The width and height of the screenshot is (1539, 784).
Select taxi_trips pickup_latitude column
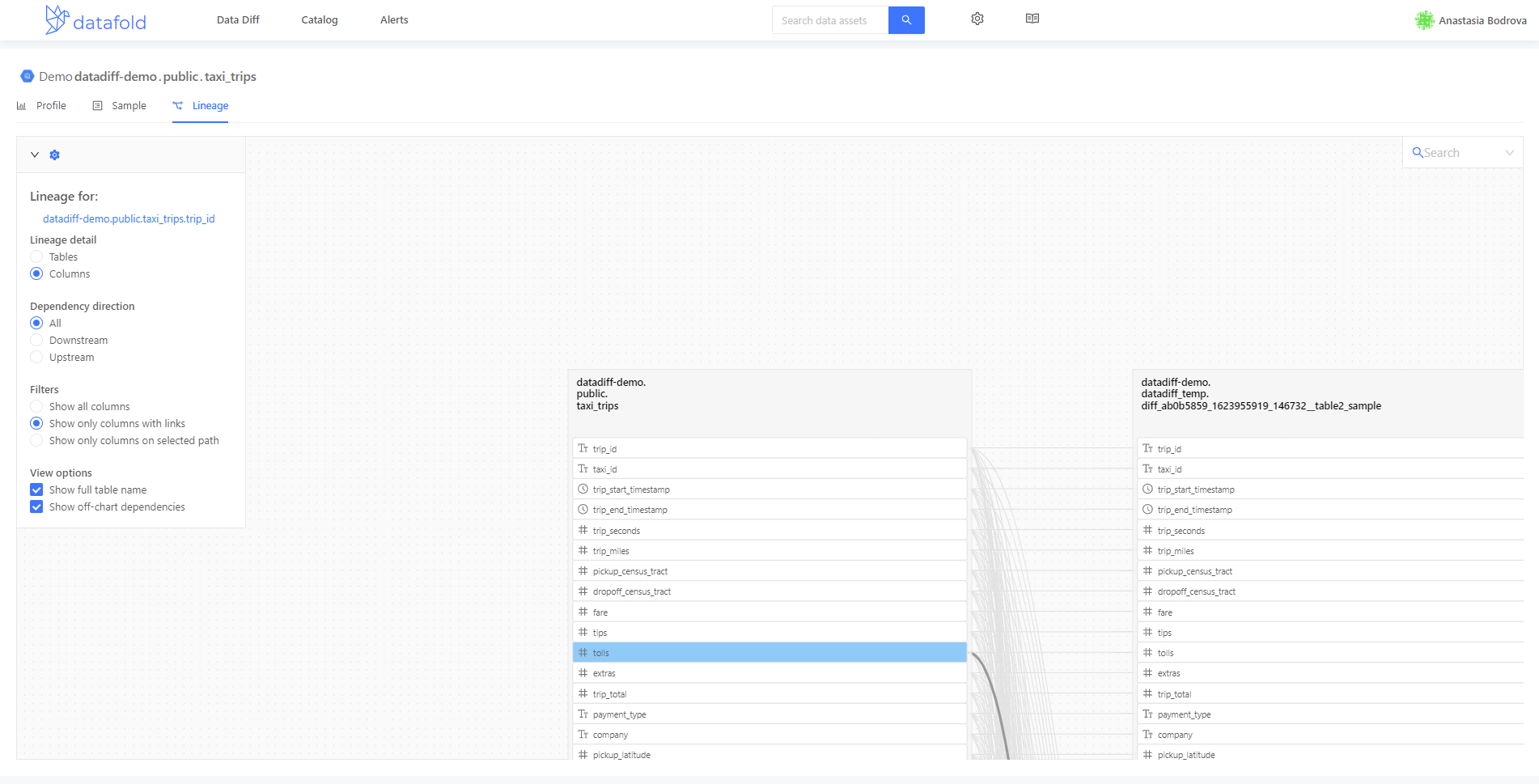pos(769,753)
